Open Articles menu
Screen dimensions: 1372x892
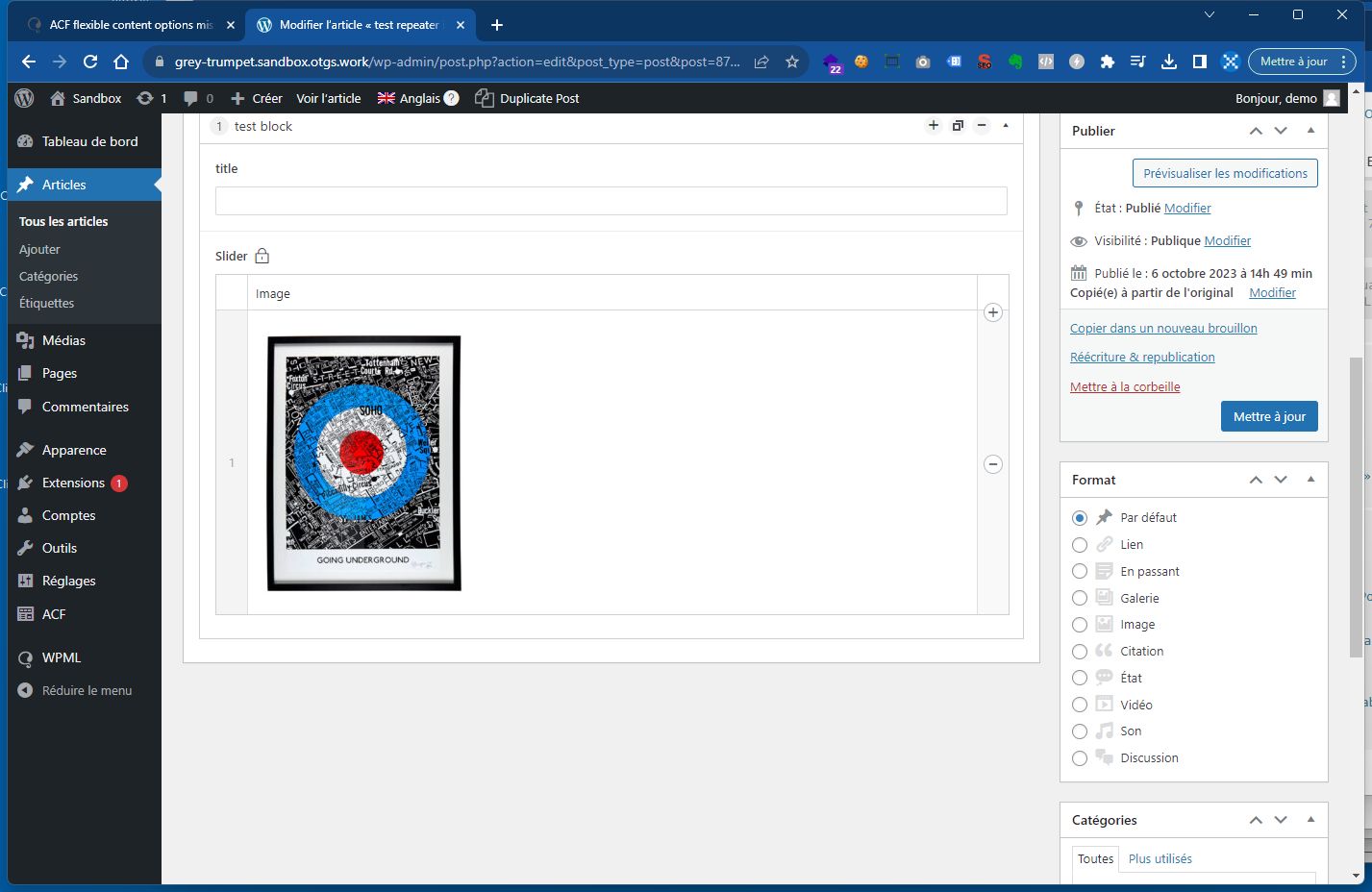coord(85,185)
